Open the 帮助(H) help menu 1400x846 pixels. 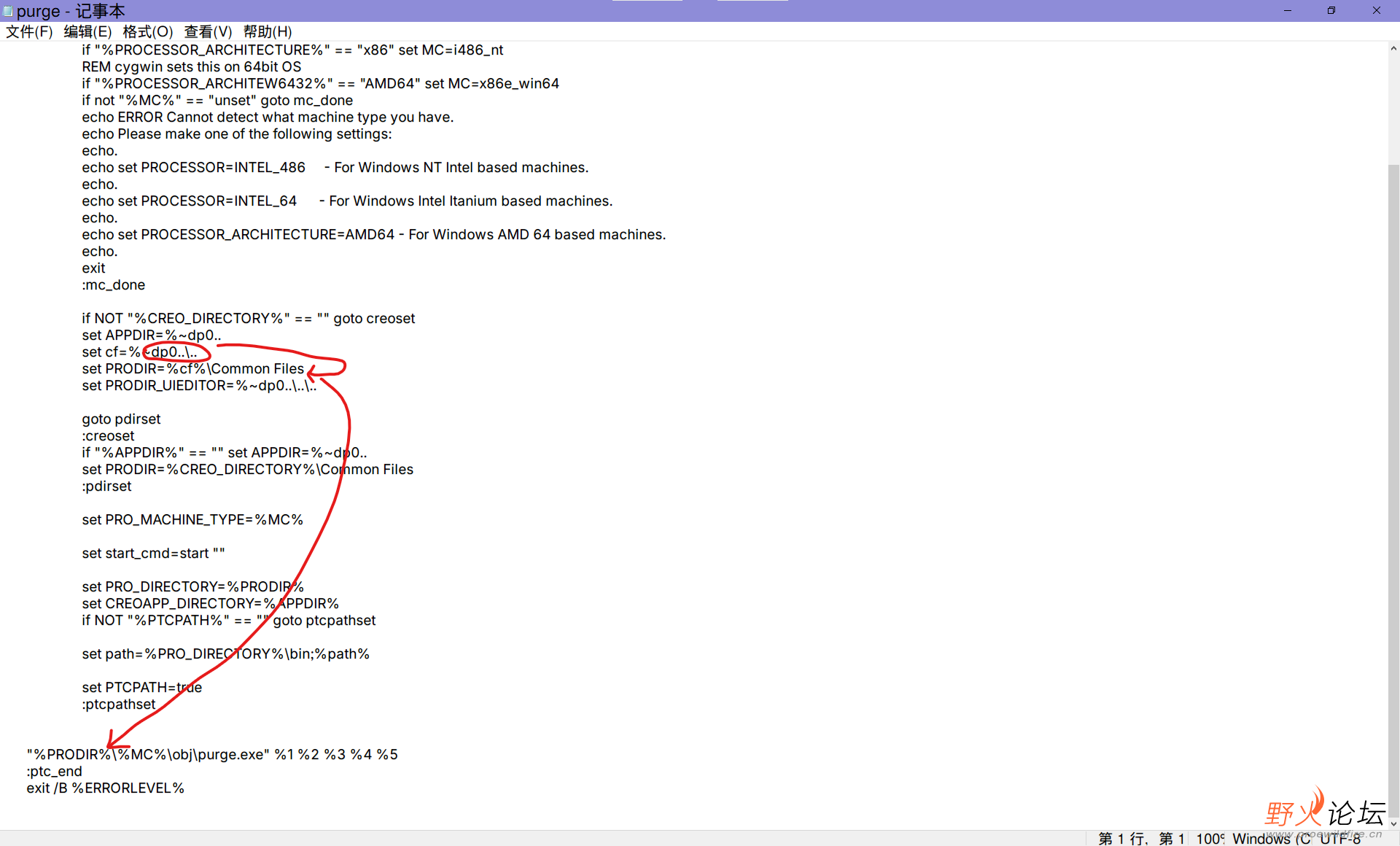point(267,31)
